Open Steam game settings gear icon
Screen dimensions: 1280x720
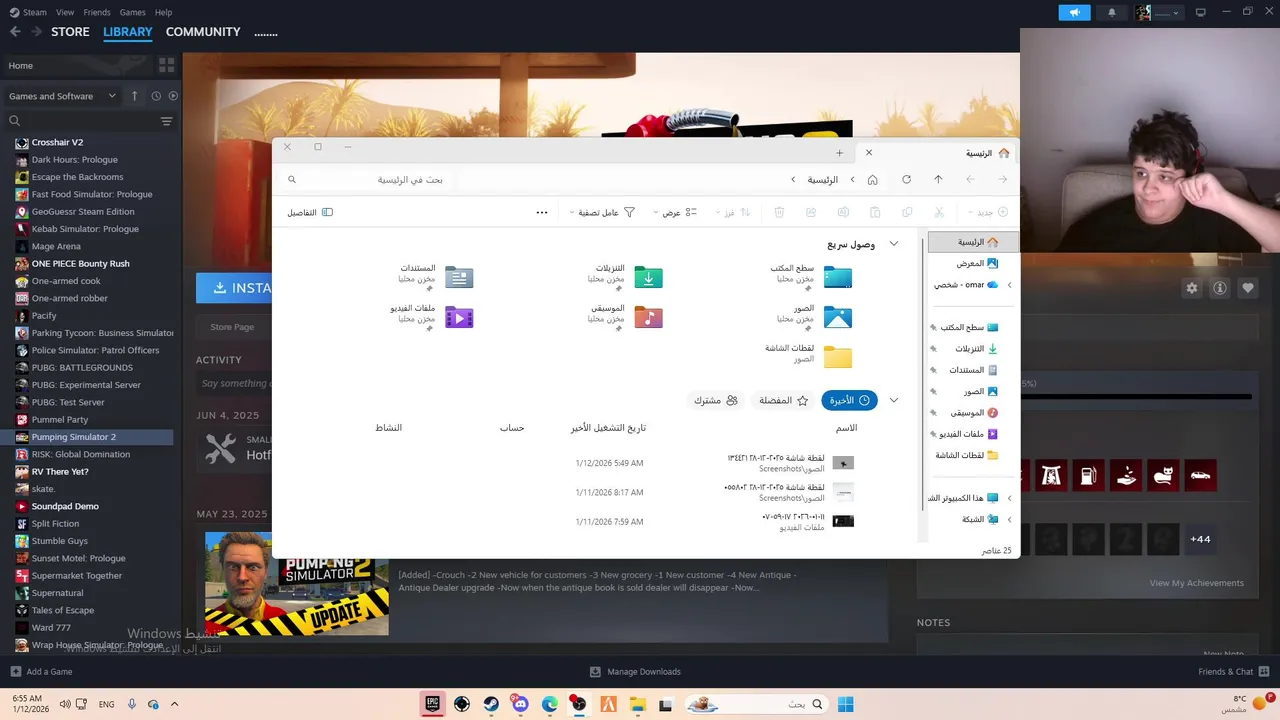point(1192,288)
